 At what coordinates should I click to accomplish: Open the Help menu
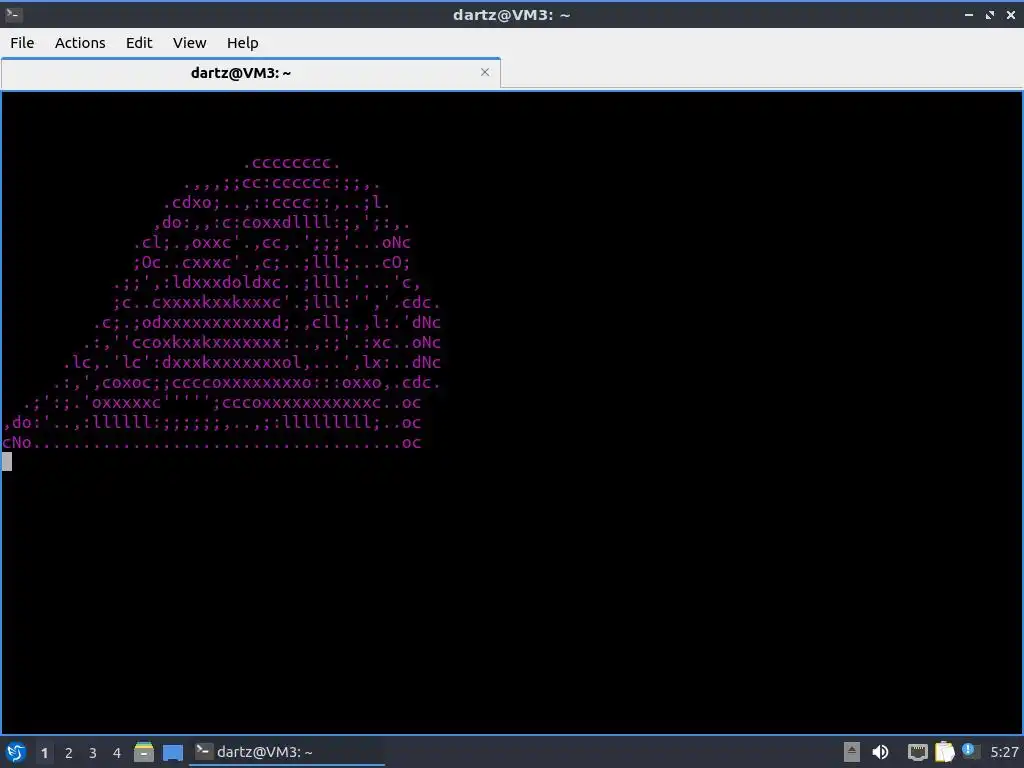coord(242,42)
